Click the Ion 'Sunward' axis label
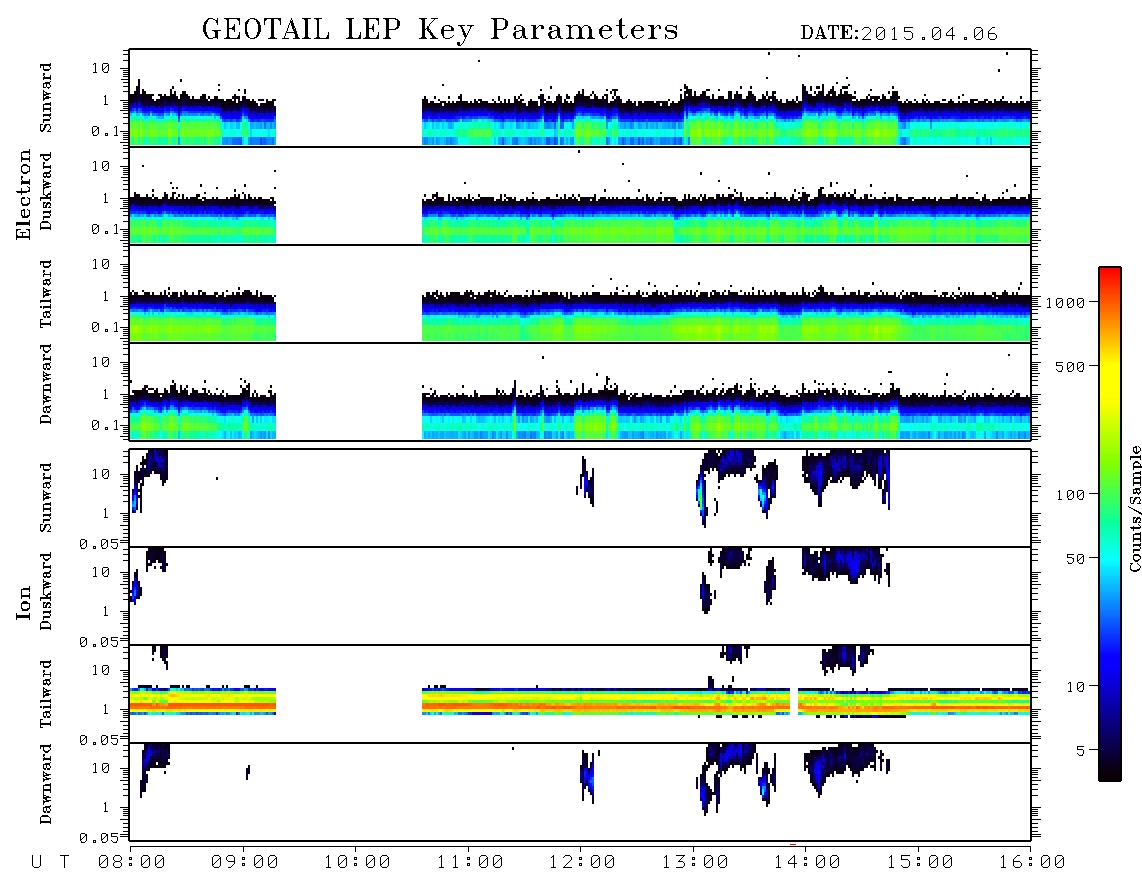 [x=46, y=498]
